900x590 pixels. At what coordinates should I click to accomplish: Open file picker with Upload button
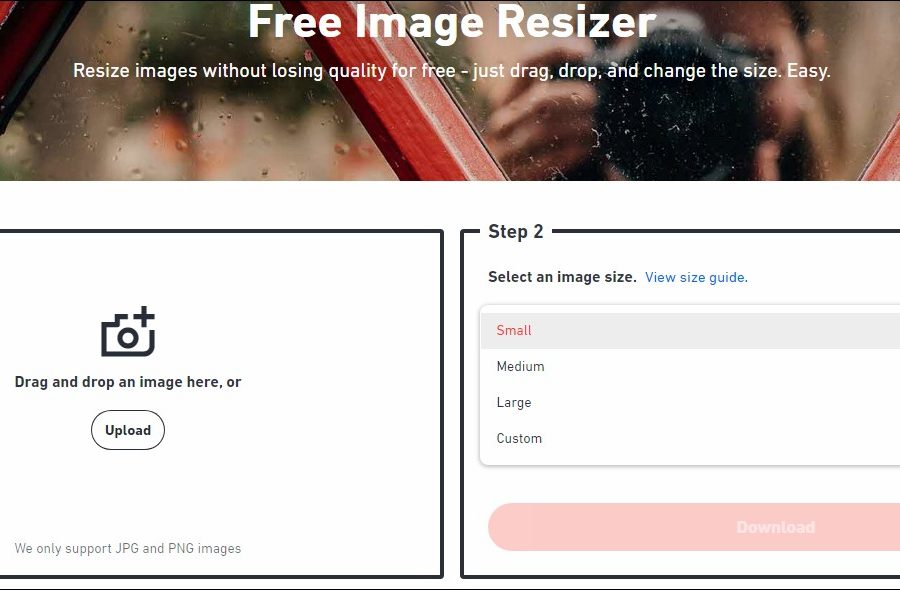coord(128,430)
